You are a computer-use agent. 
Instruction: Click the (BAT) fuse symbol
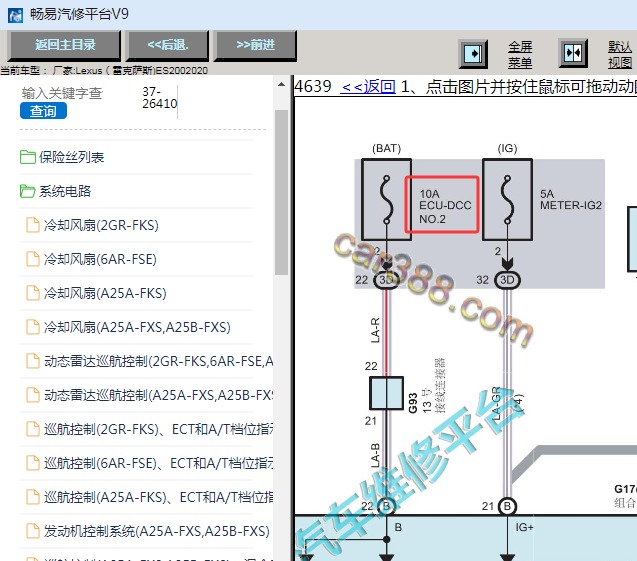pyautogui.click(x=386, y=199)
